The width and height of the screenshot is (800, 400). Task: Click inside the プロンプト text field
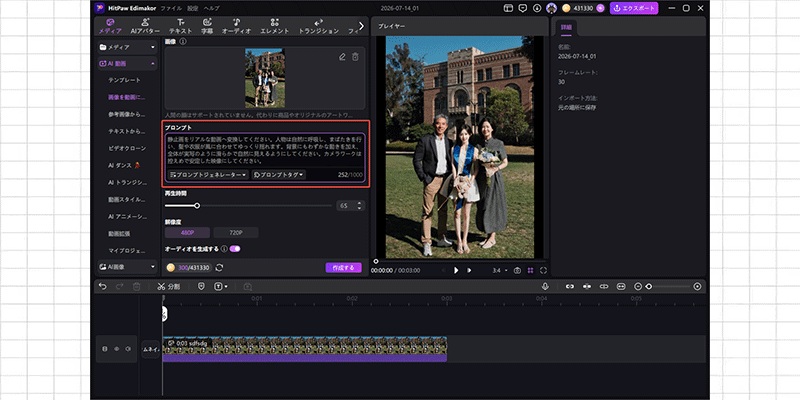[265, 149]
